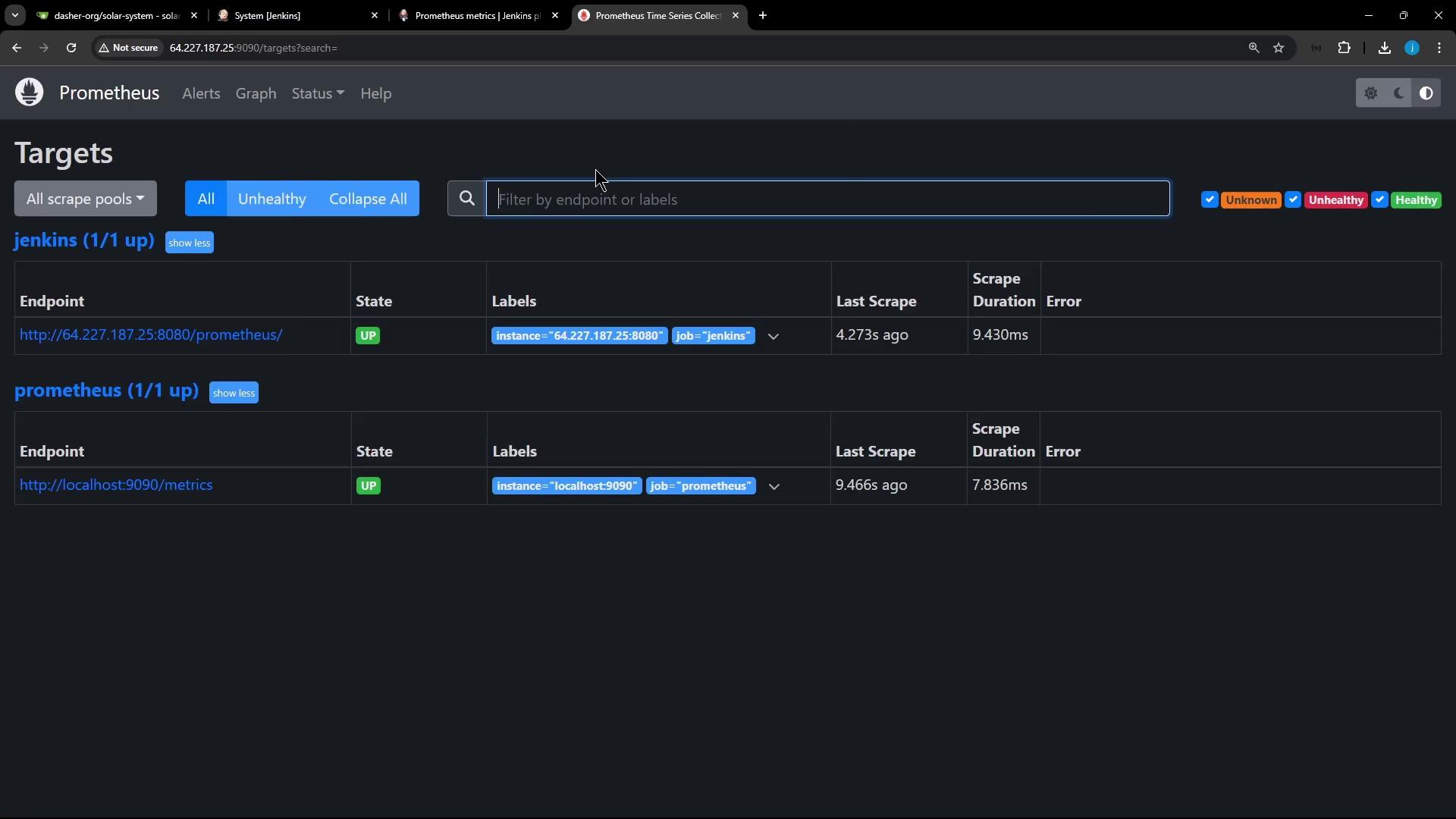
Task: Toggle the Healthy state checkbox
Action: coord(1379,200)
